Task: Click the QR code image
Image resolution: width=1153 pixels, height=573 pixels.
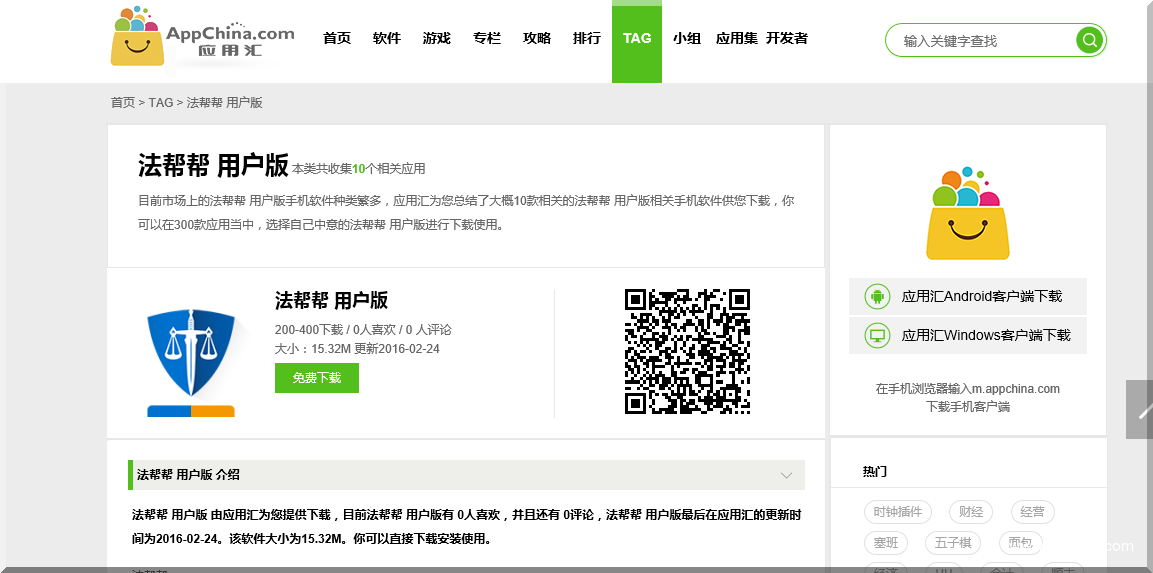Action: (687, 351)
